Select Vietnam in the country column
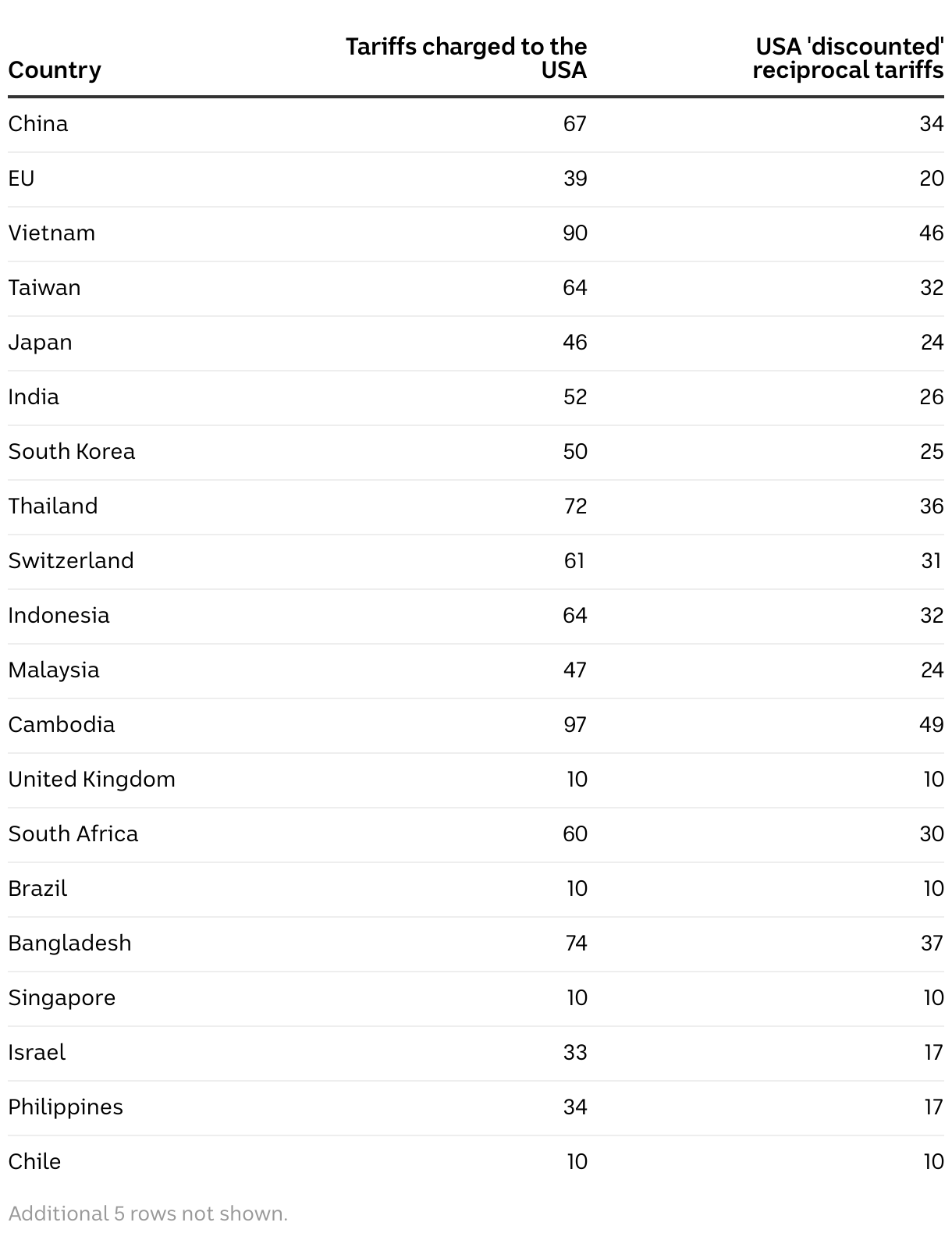 pos(52,233)
